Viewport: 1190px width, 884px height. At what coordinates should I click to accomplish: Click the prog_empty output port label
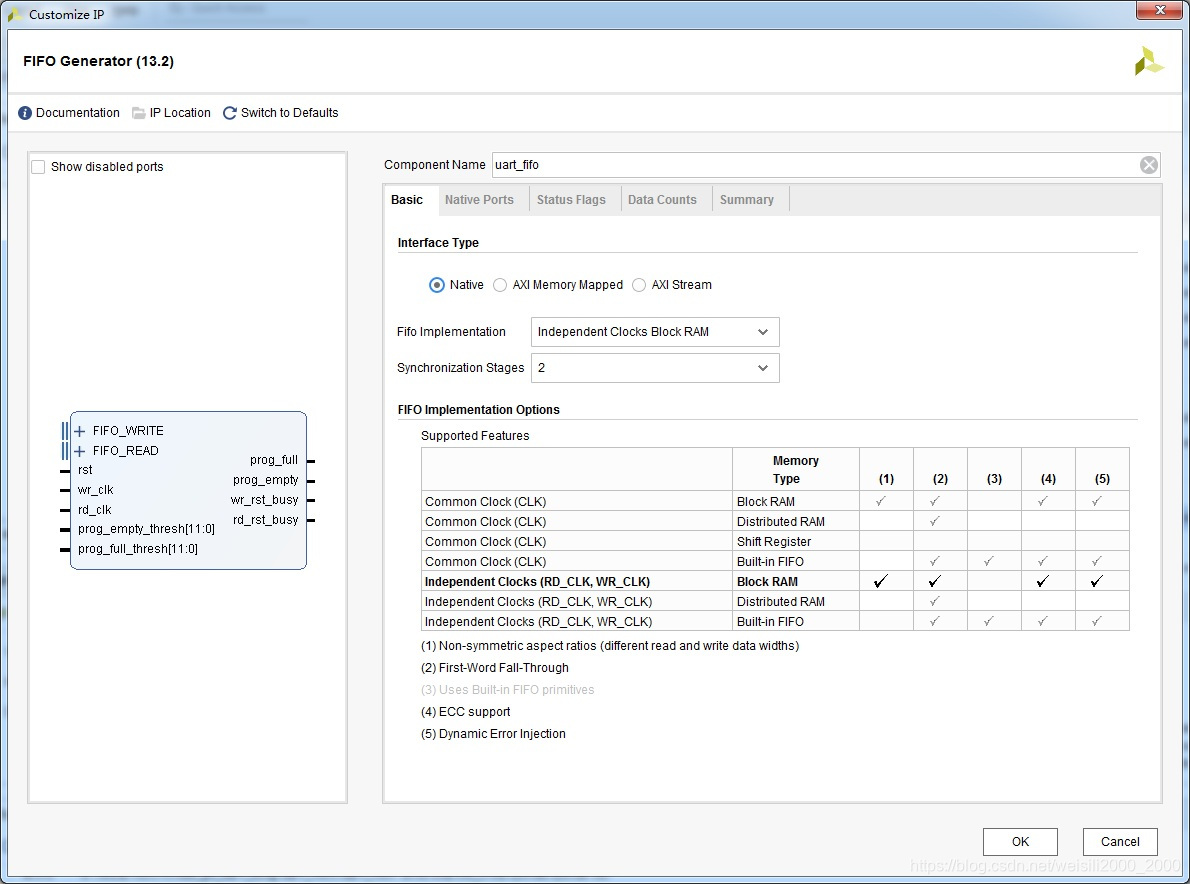[266, 480]
